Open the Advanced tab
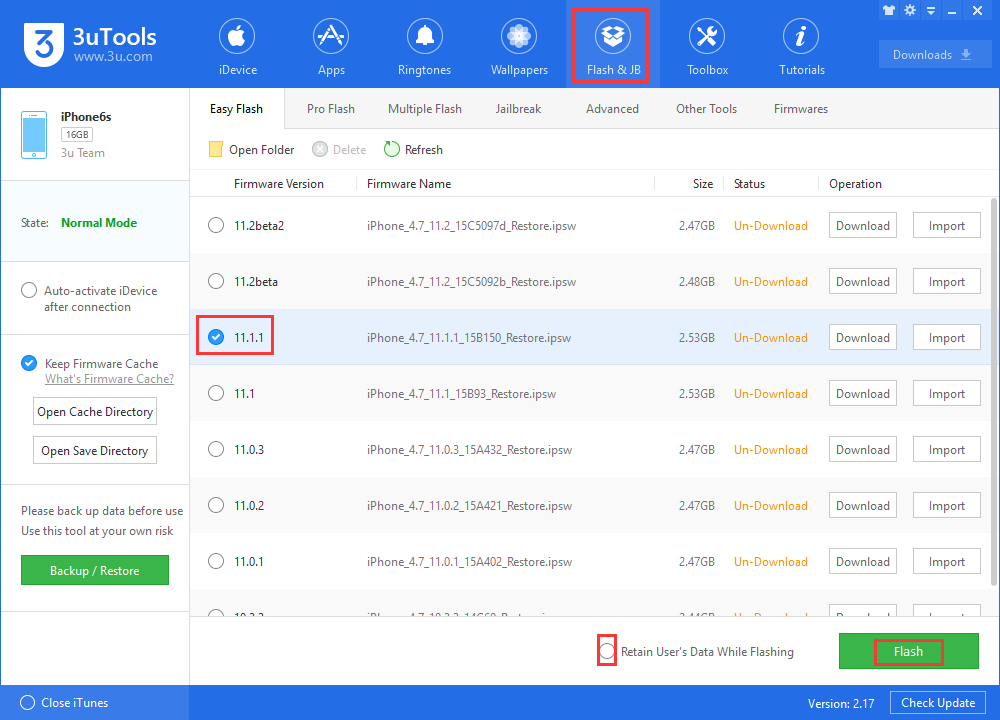 click(x=612, y=109)
